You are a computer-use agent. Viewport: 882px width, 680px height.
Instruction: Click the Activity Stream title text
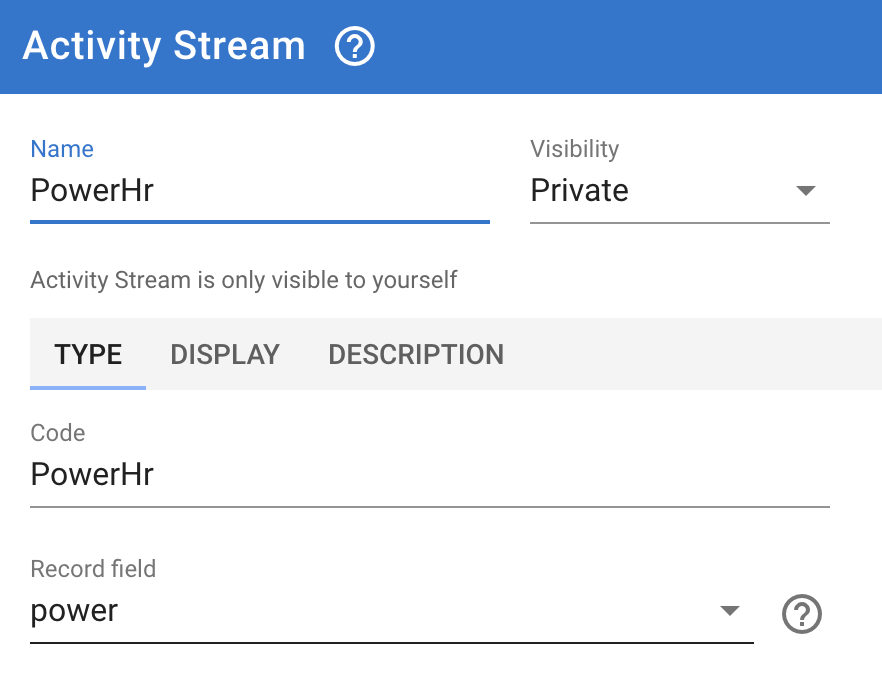point(164,46)
